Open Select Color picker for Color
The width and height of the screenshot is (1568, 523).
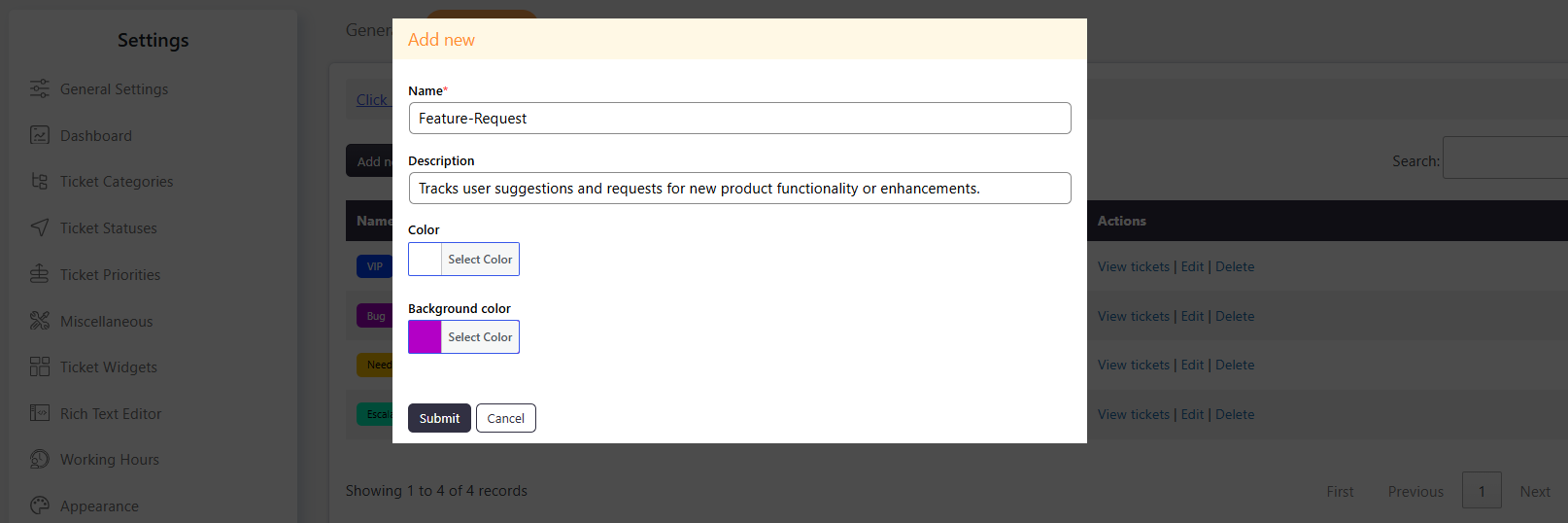click(480, 260)
